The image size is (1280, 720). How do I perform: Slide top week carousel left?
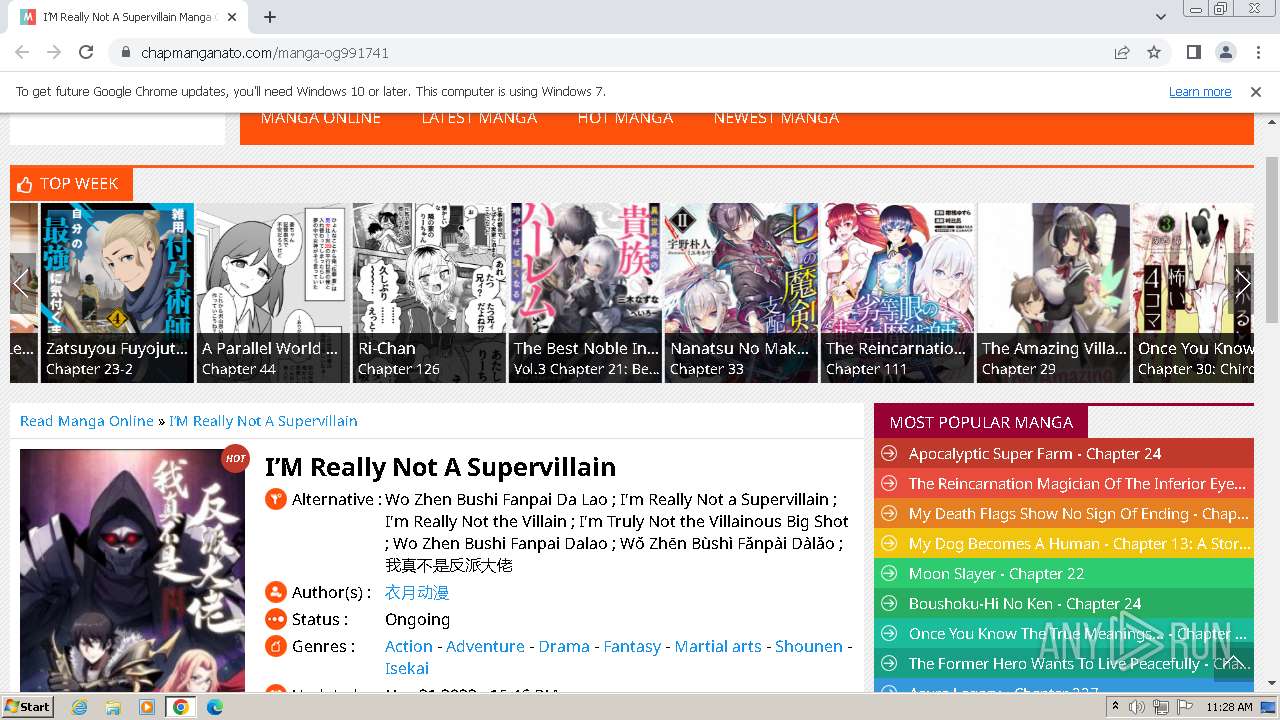pyautogui.click(x=22, y=284)
